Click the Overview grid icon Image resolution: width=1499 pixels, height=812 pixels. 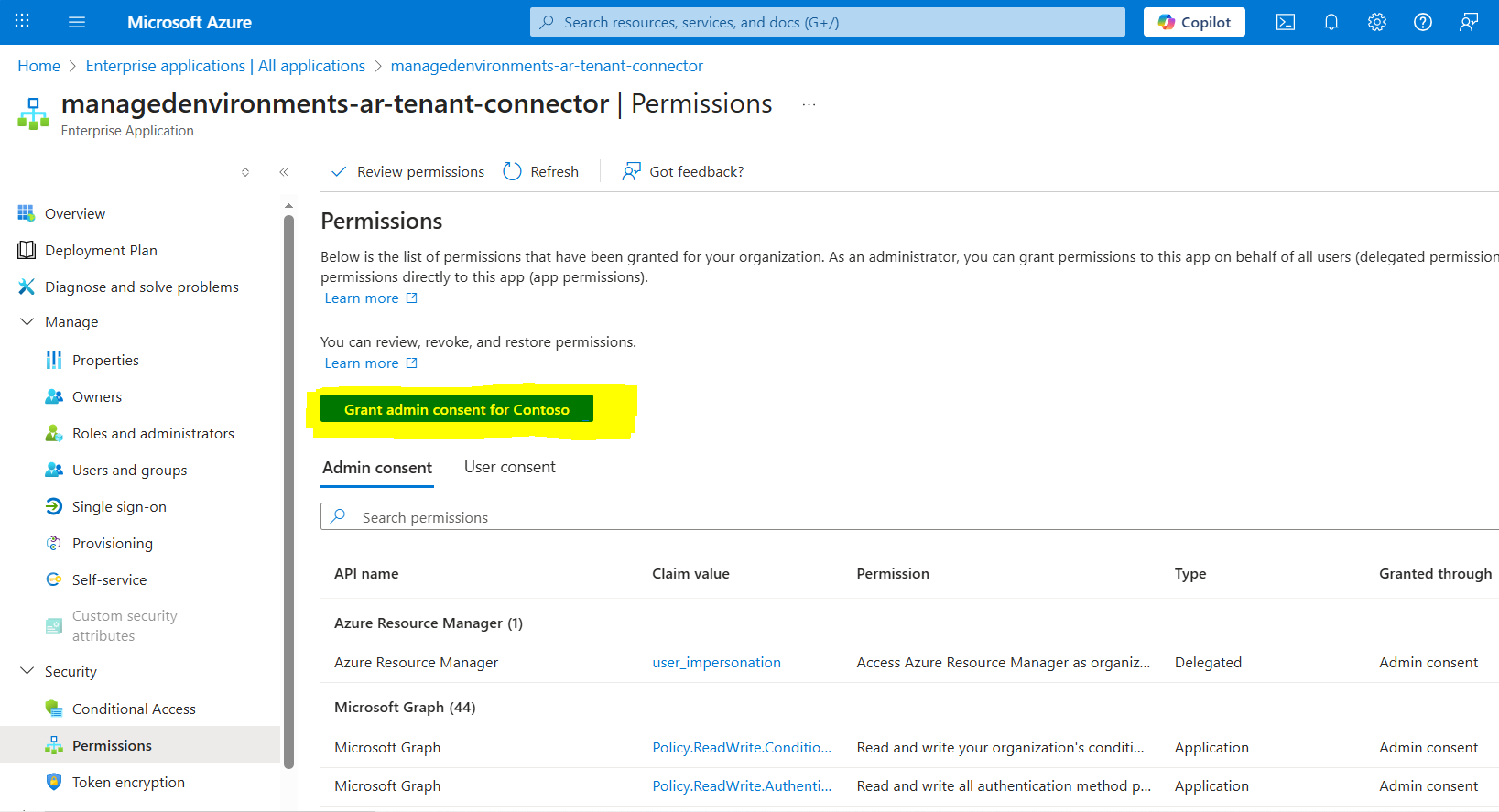click(x=26, y=213)
